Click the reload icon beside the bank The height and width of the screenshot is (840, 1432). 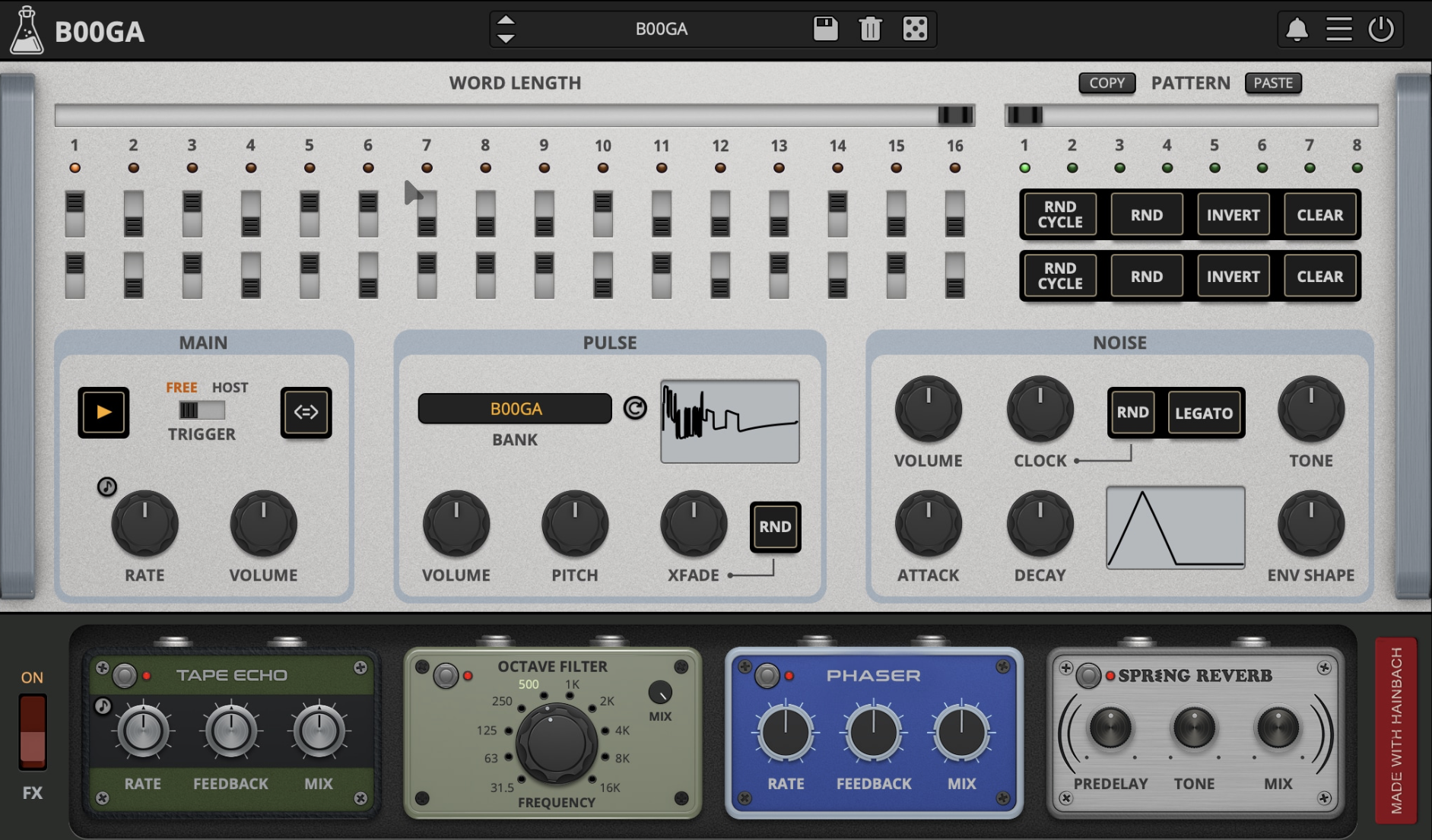click(635, 408)
